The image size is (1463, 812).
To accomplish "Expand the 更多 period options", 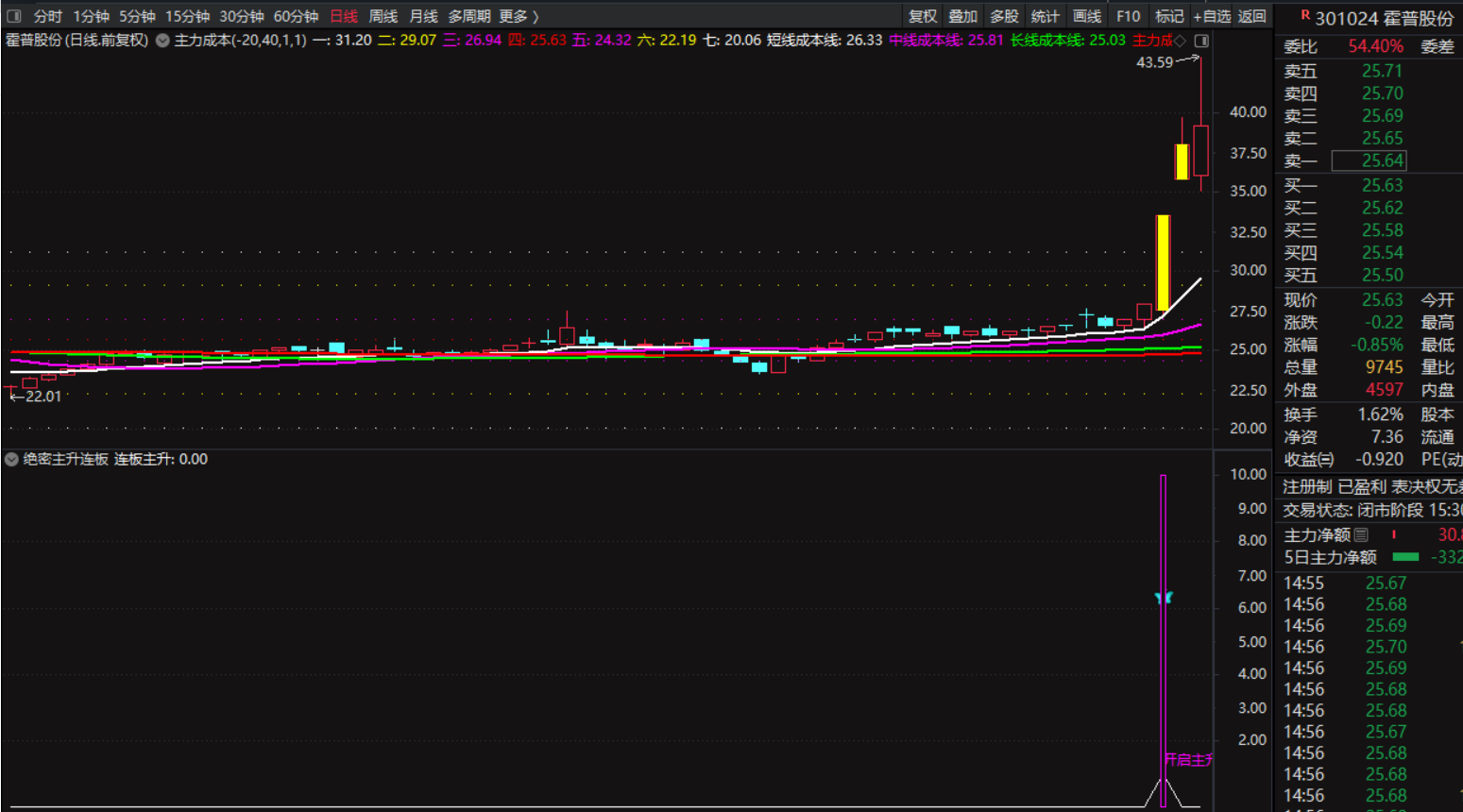I will (519, 16).
